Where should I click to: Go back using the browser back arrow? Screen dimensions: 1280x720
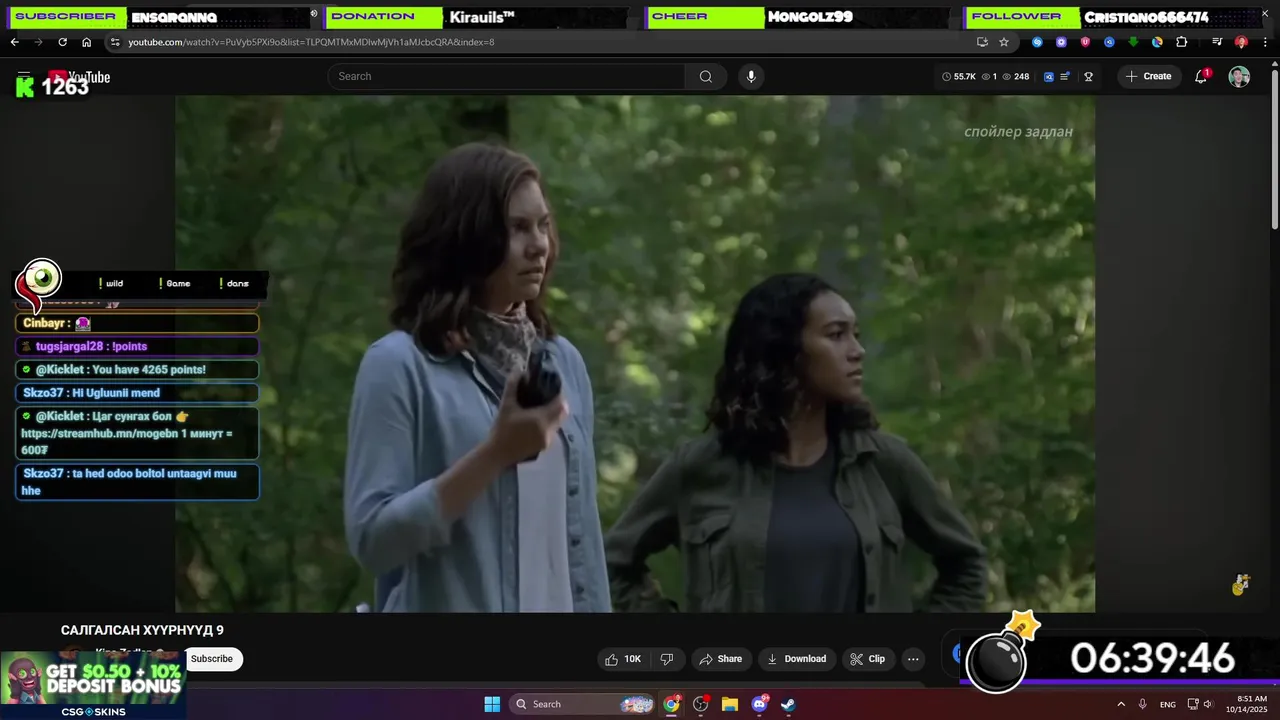(x=14, y=42)
